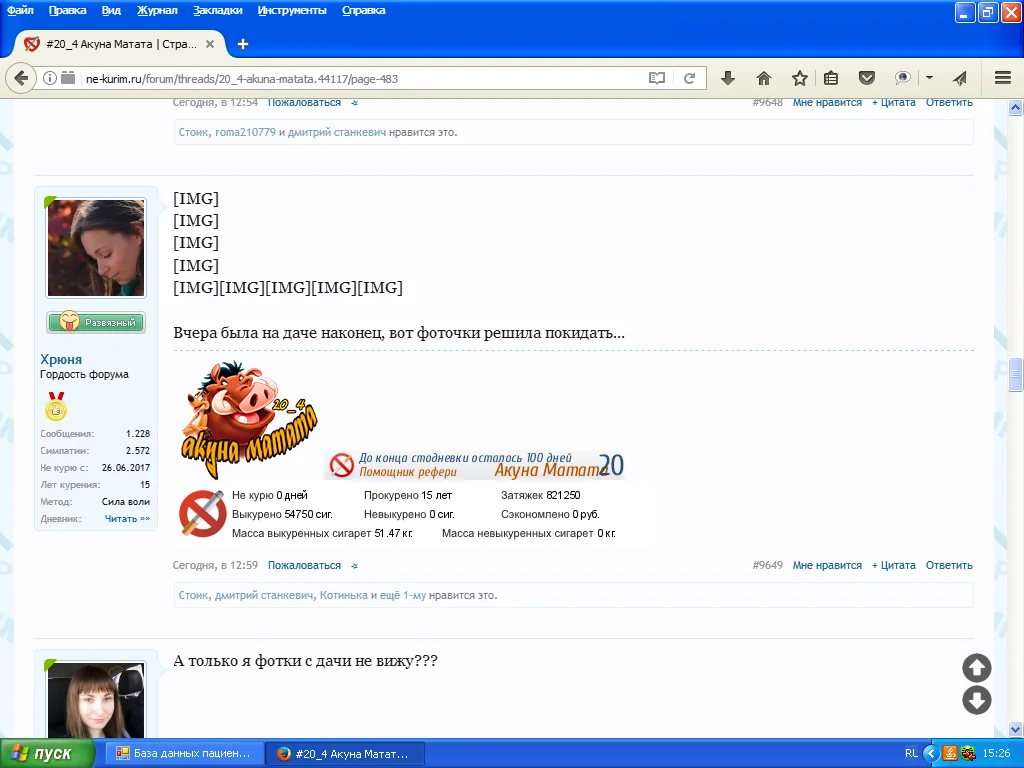1024x768 pixels.
Task: Click Читать link next to Дневник
Action: (127, 518)
